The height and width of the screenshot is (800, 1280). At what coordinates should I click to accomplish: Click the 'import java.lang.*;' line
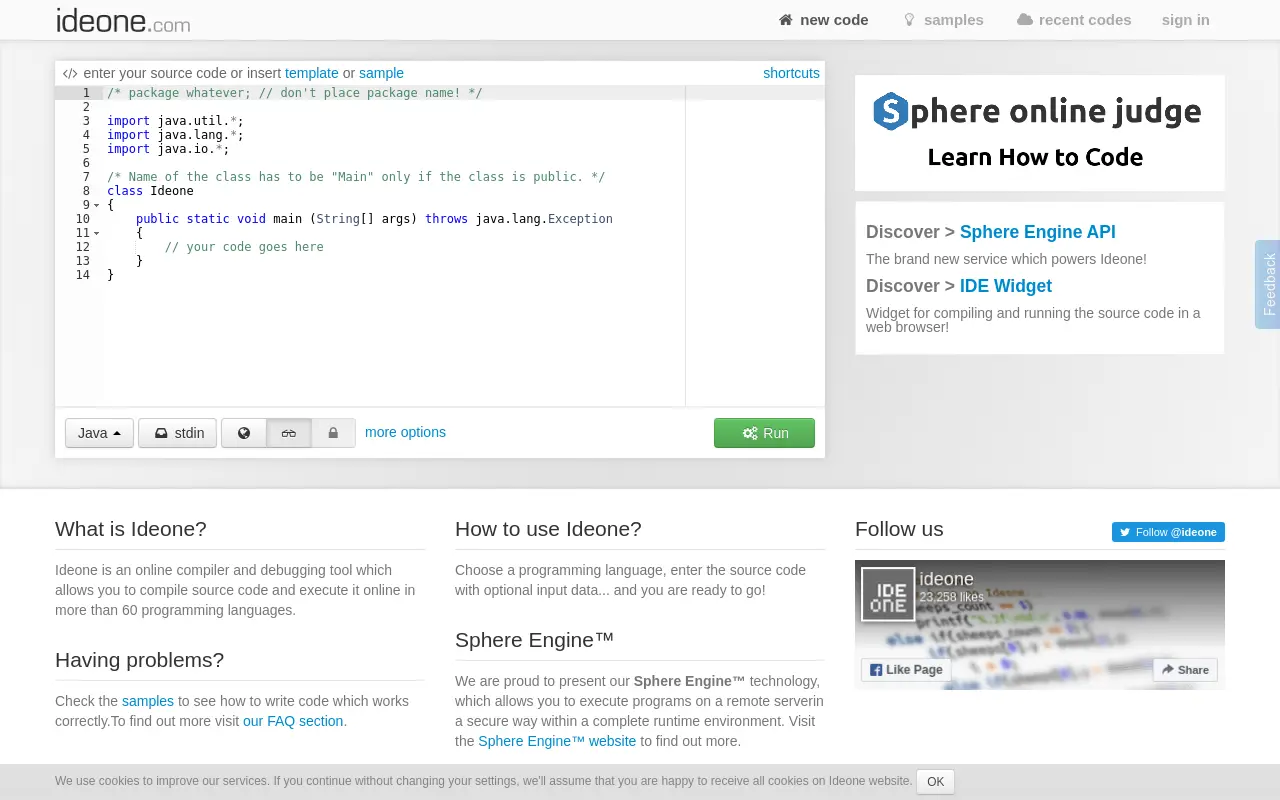(175, 135)
